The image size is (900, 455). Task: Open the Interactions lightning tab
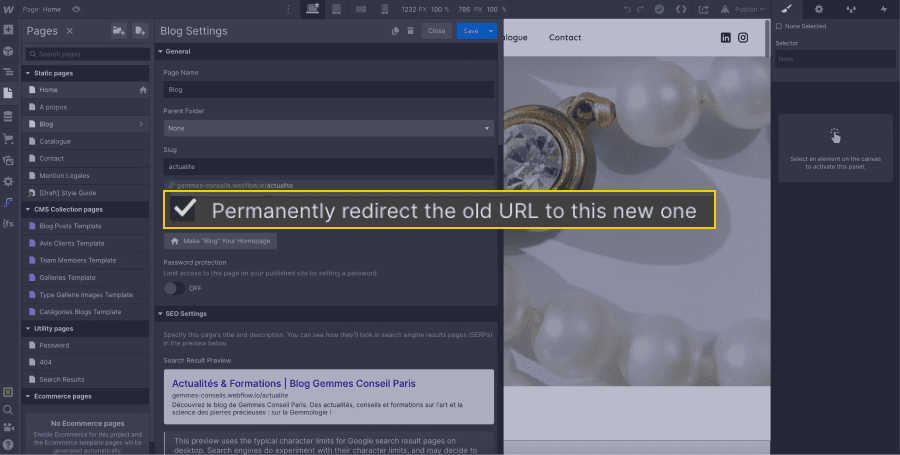(883, 9)
